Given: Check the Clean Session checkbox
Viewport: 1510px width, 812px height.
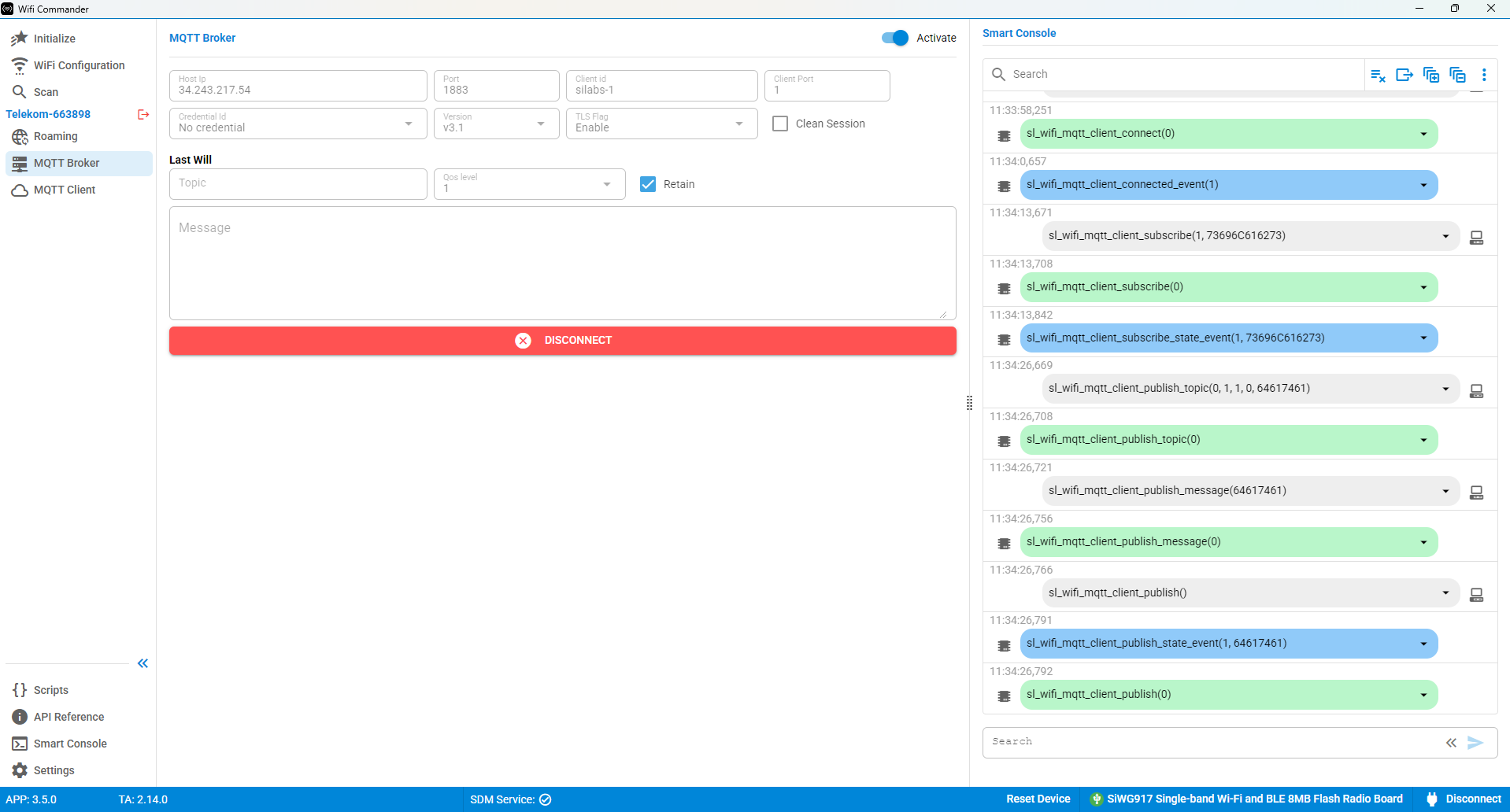Looking at the screenshot, I should tap(780, 124).
